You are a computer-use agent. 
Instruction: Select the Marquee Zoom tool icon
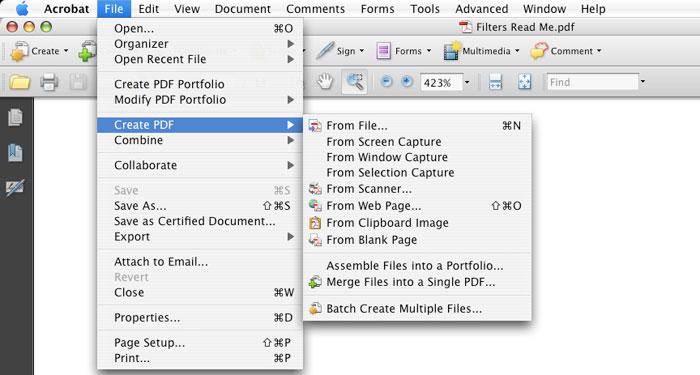coord(354,82)
